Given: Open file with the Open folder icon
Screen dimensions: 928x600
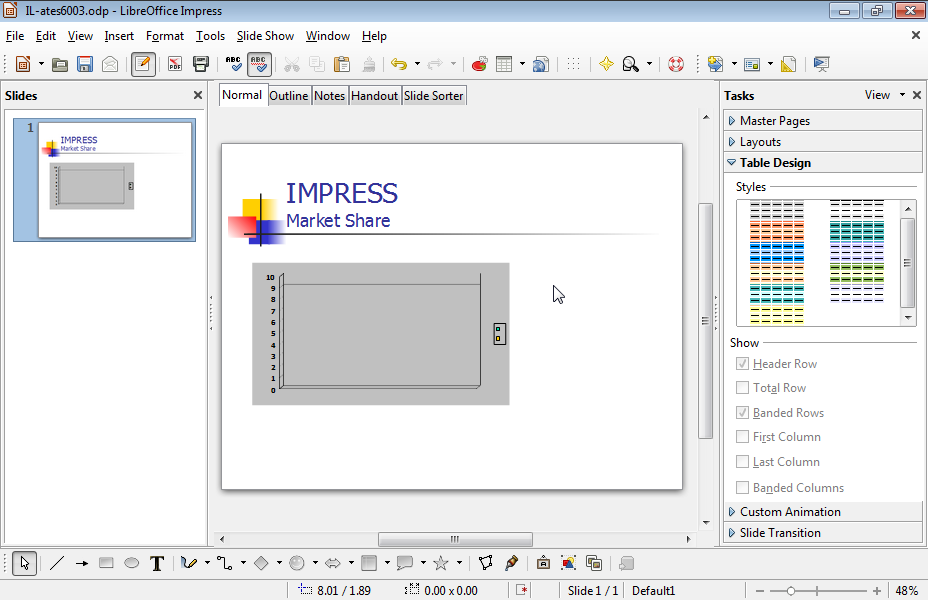Looking at the screenshot, I should pos(60,64).
